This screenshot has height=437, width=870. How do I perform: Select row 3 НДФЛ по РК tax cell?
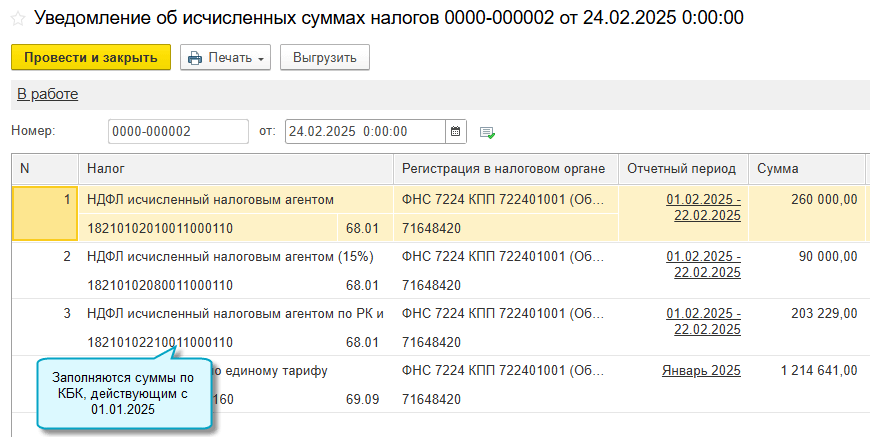click(x=236, y=314)
